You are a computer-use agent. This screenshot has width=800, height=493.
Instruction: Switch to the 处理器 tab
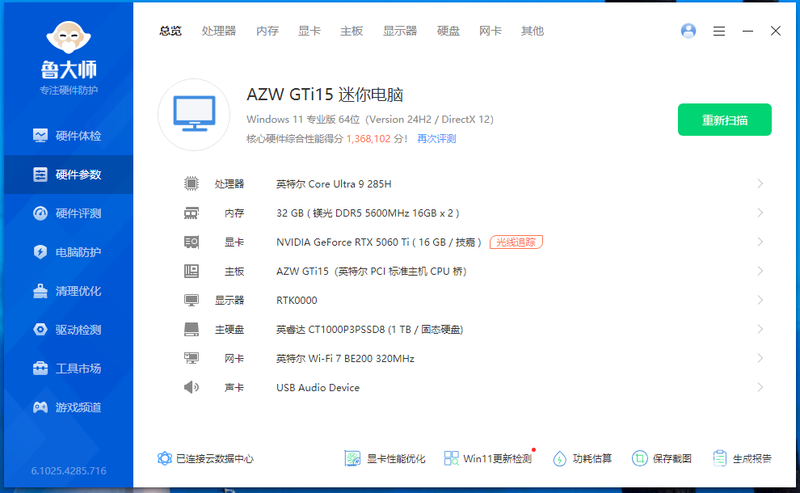(219, 31)
